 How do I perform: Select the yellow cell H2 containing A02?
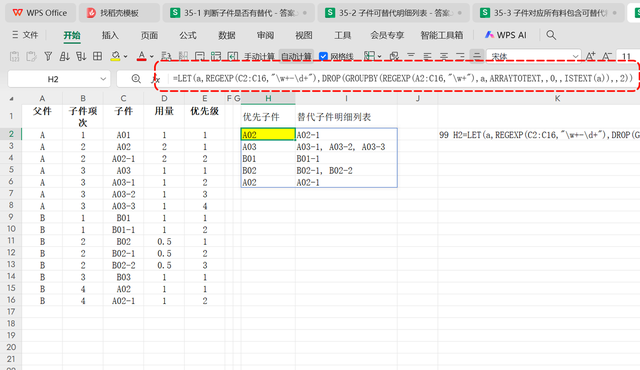point(268,135)
